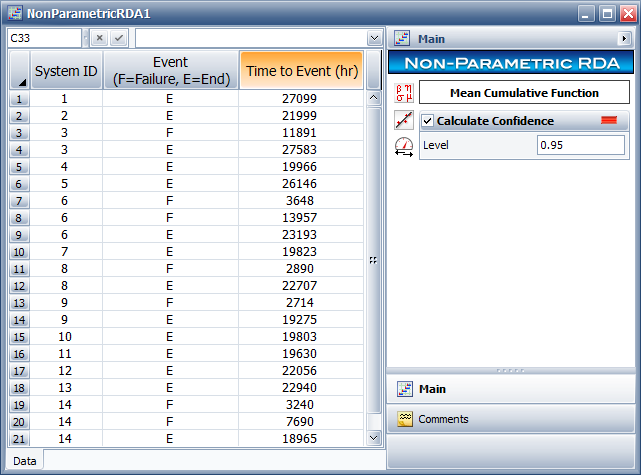Screen dimensions: 641x475
Task: Click the red Calculate Confidence collapse icon
Action: pyautogui.click(x=608, y=121)
